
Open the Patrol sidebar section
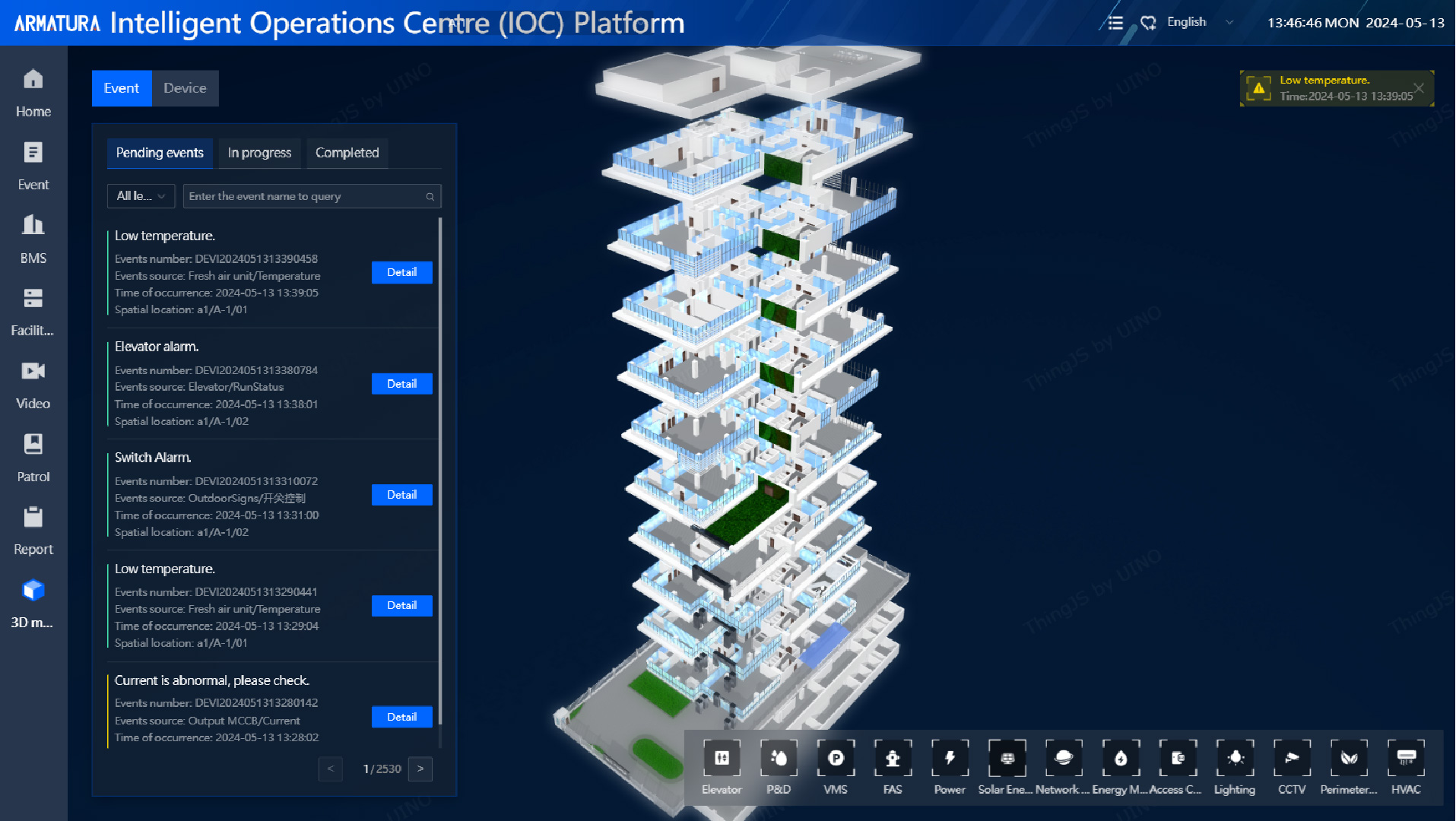pos(33,458)
